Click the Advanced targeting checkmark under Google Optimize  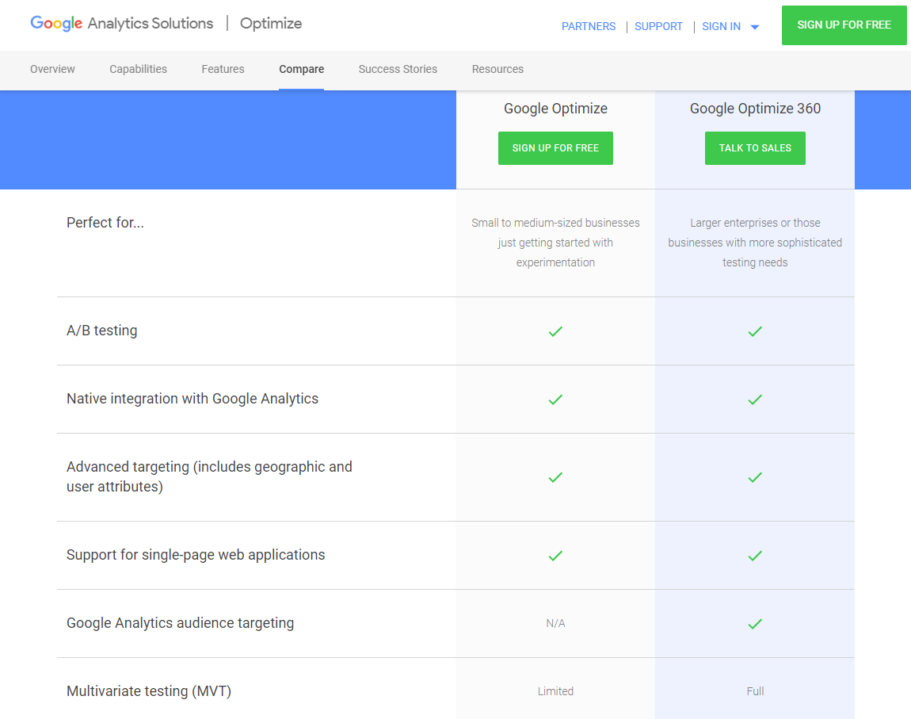coord(555,477)
